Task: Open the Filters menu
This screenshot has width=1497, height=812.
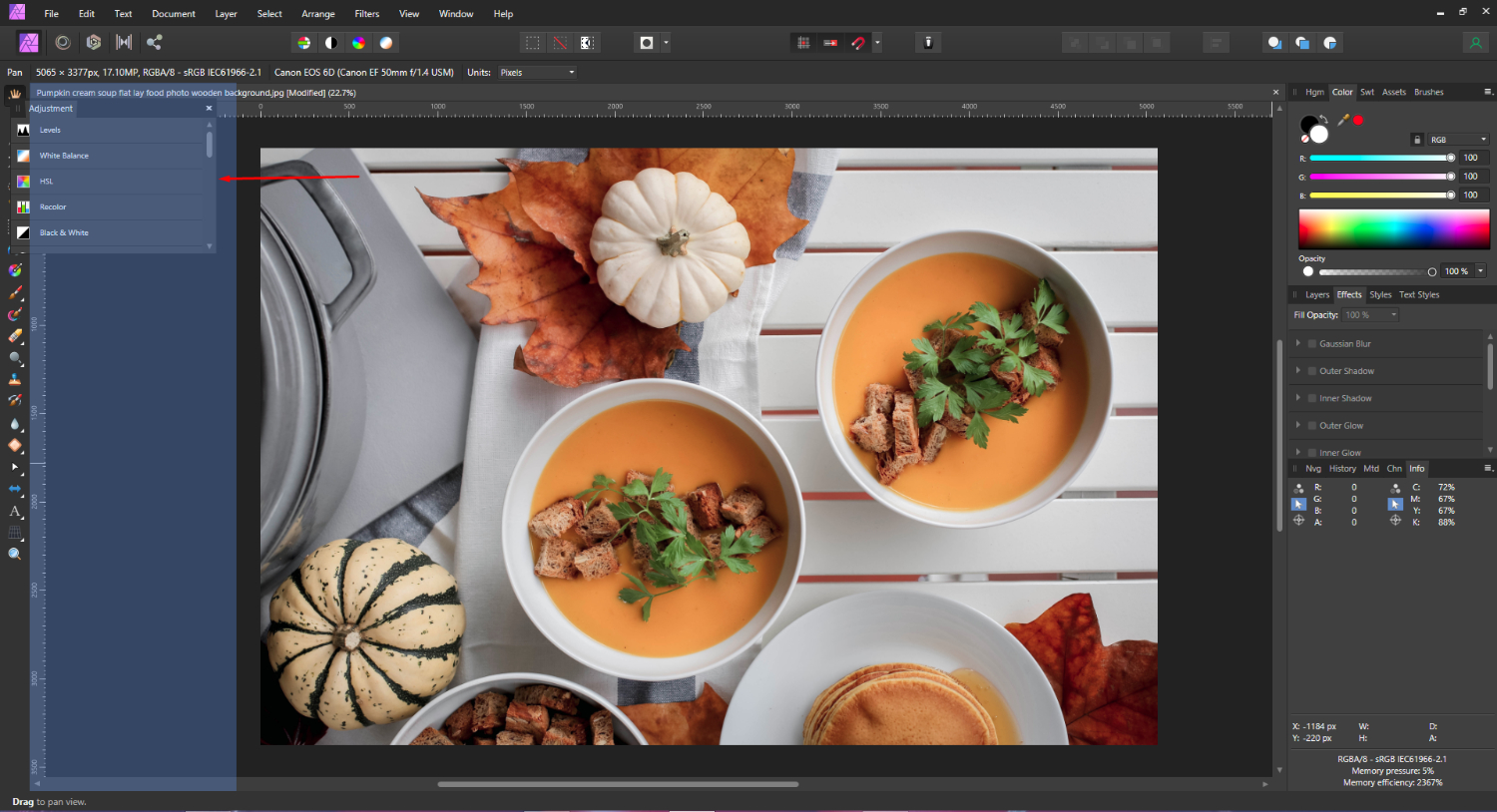Action: 367,14
